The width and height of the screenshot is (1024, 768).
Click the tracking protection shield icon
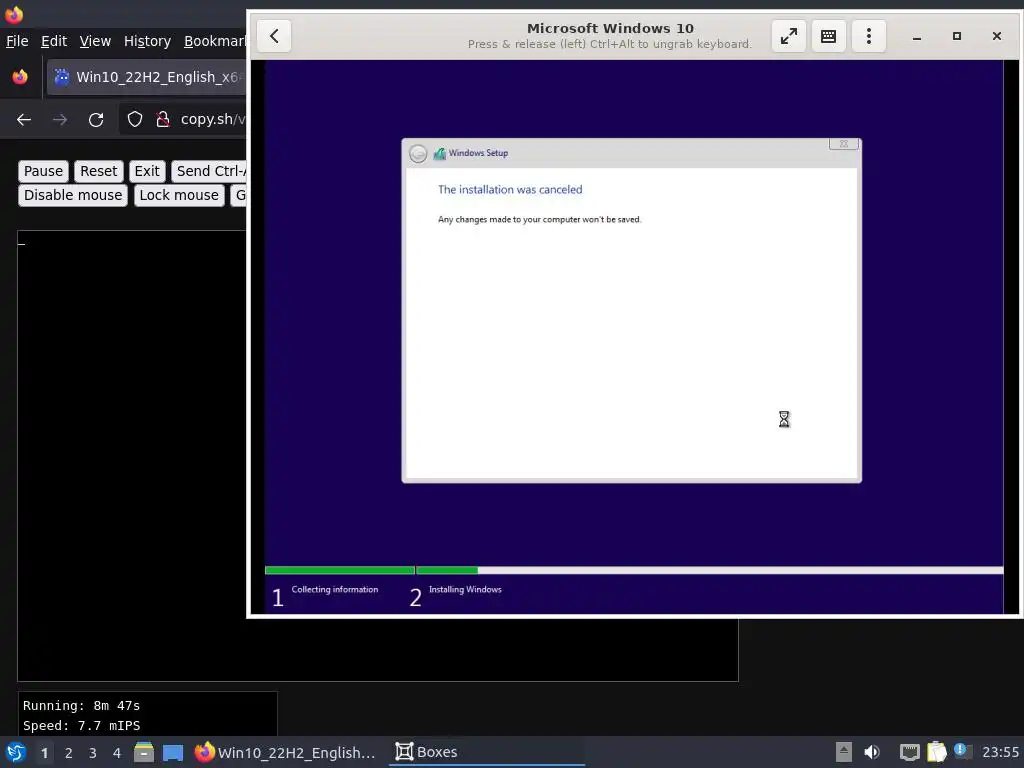[x=135, y=120]
